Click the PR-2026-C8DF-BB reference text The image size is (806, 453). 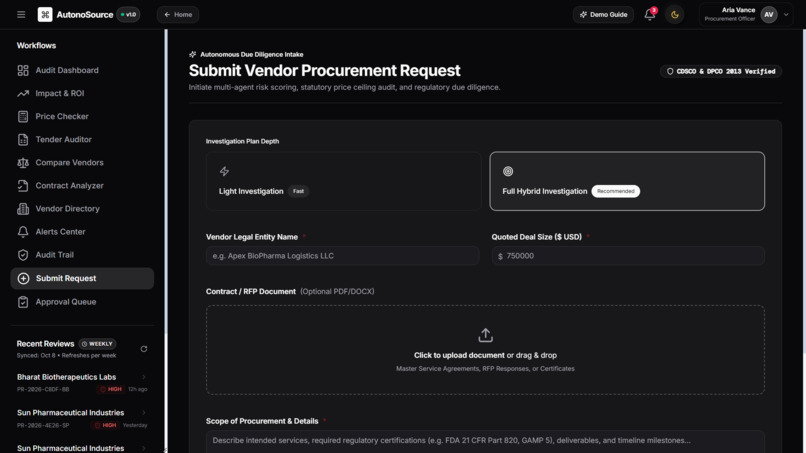tap(43, 389)
